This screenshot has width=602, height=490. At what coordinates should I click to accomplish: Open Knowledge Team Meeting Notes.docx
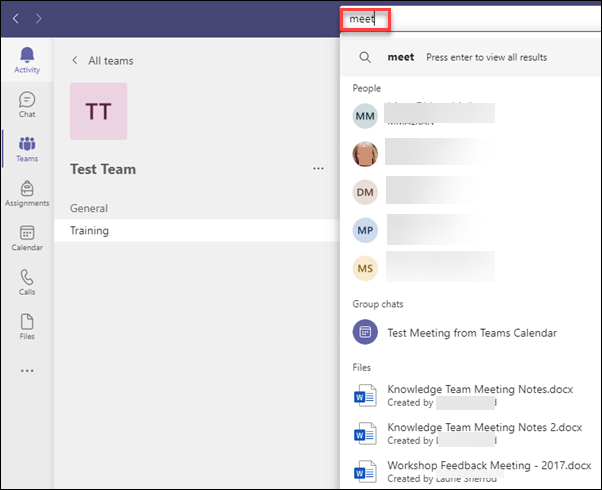click(480, 389)
